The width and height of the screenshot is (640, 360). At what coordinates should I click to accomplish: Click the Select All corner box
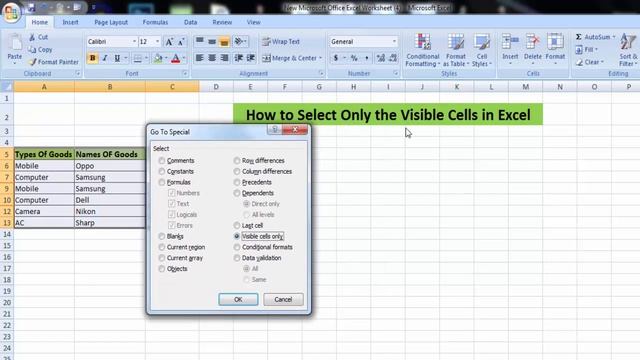point(7,87)
